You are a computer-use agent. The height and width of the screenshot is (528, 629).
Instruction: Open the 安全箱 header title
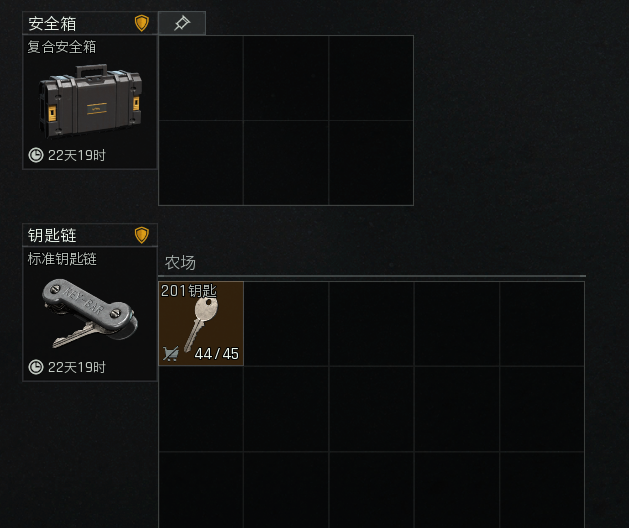[52, 24]
